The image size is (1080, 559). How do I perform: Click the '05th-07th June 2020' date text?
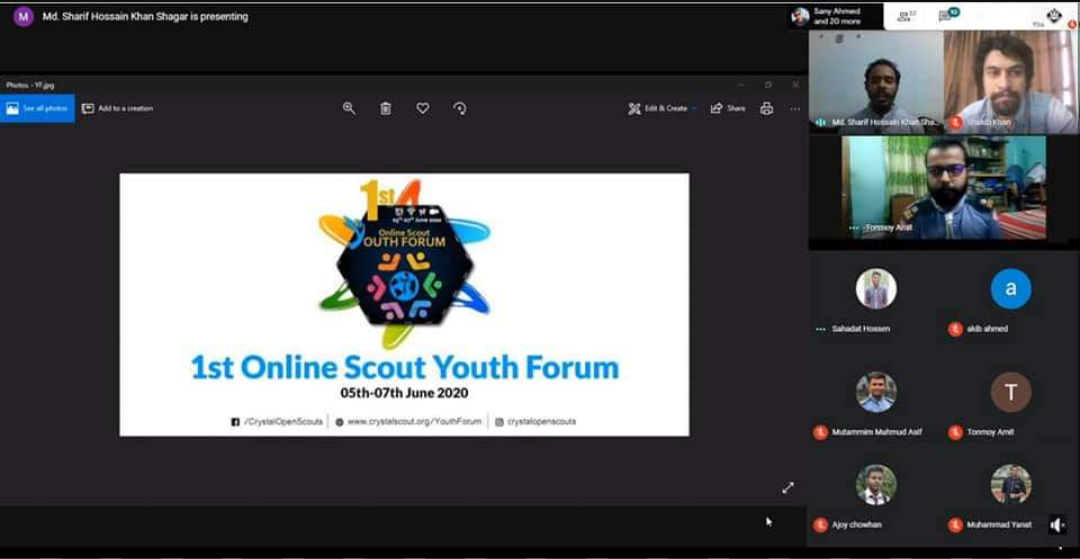[404, 394]
